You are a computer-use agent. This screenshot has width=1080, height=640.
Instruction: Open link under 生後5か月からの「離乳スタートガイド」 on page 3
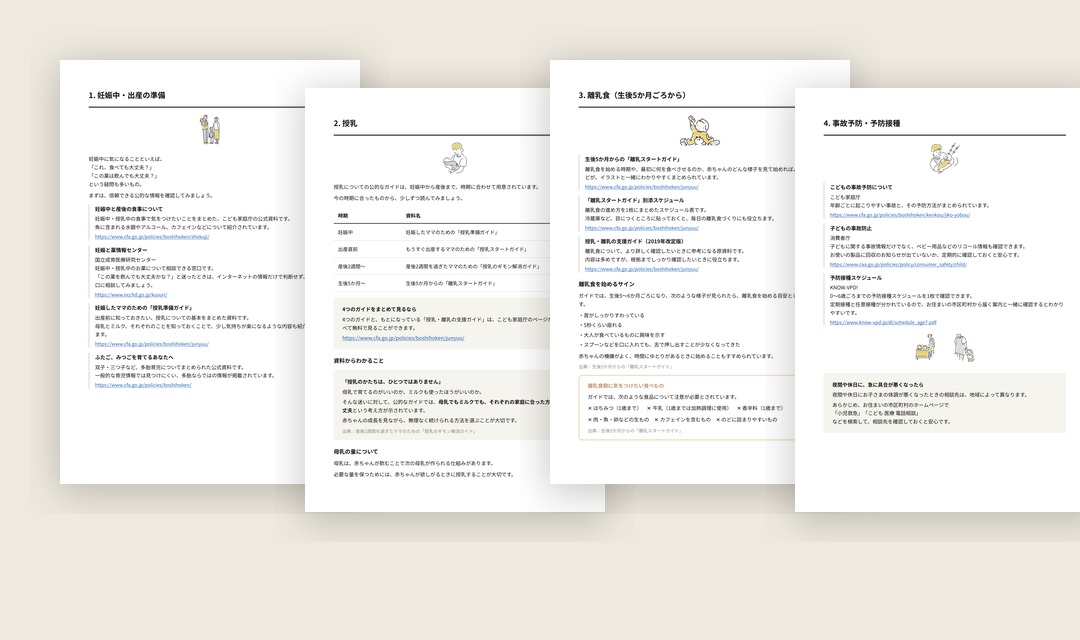click(642, 187)
